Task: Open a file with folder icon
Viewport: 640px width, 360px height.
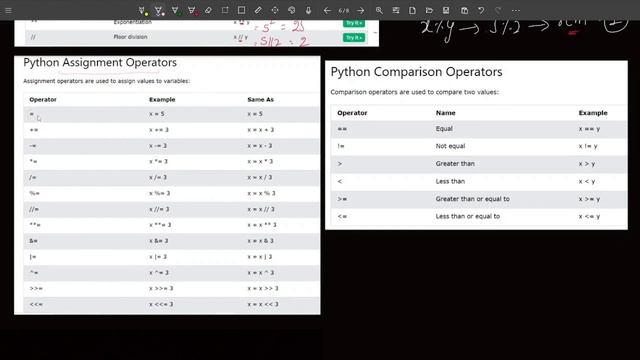Action: point(429,10)
